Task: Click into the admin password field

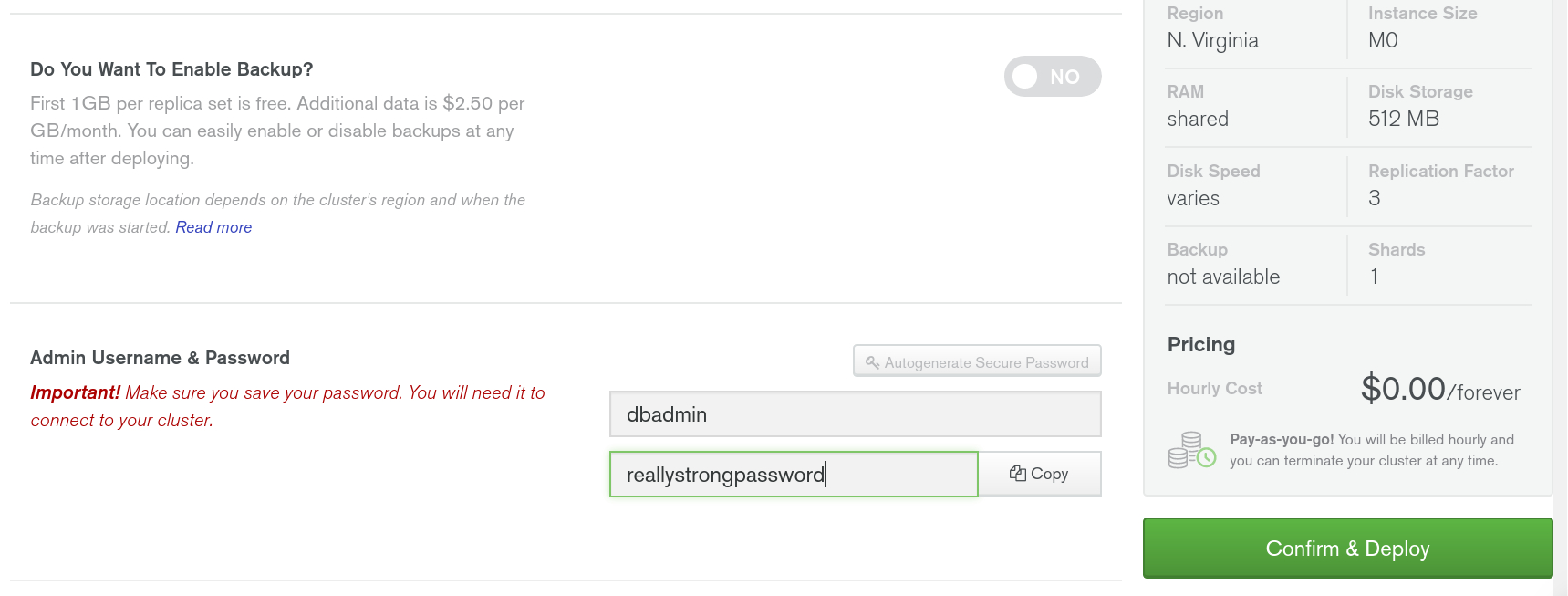Action: 794,475
